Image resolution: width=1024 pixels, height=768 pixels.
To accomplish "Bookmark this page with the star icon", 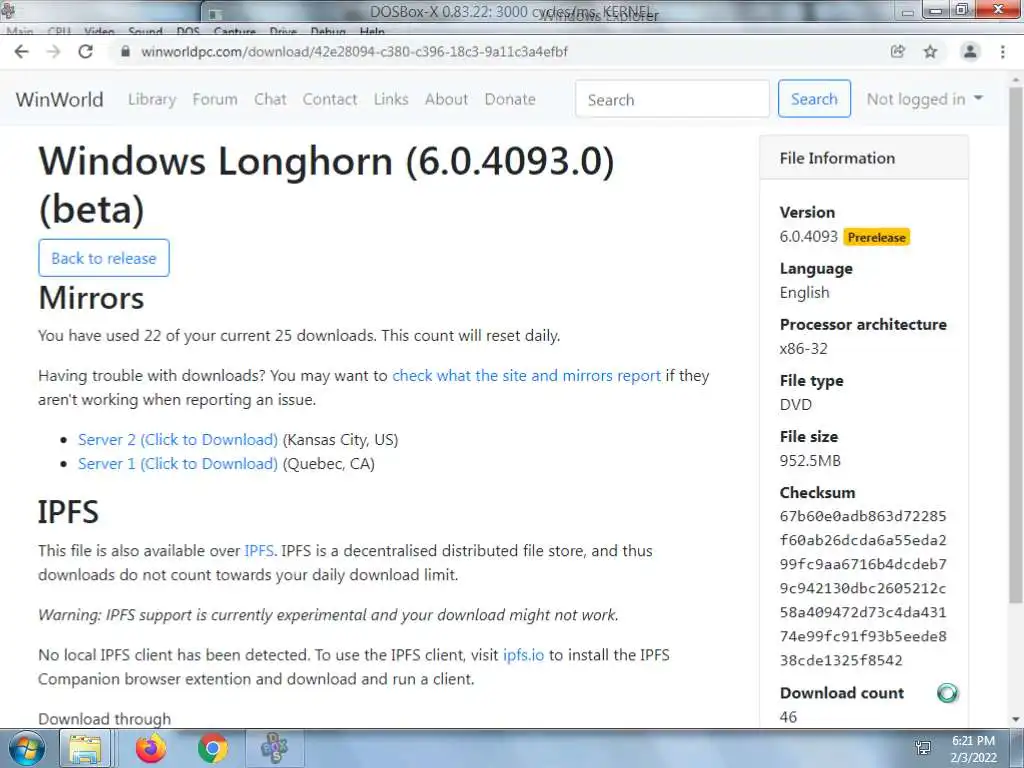I will 931,52.
